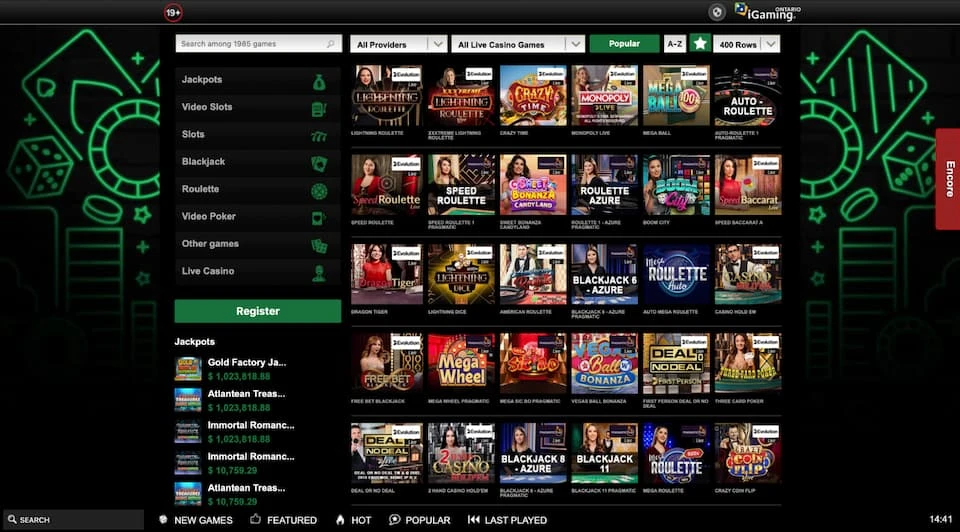Click the Hot flame icon

pos(340,519)
